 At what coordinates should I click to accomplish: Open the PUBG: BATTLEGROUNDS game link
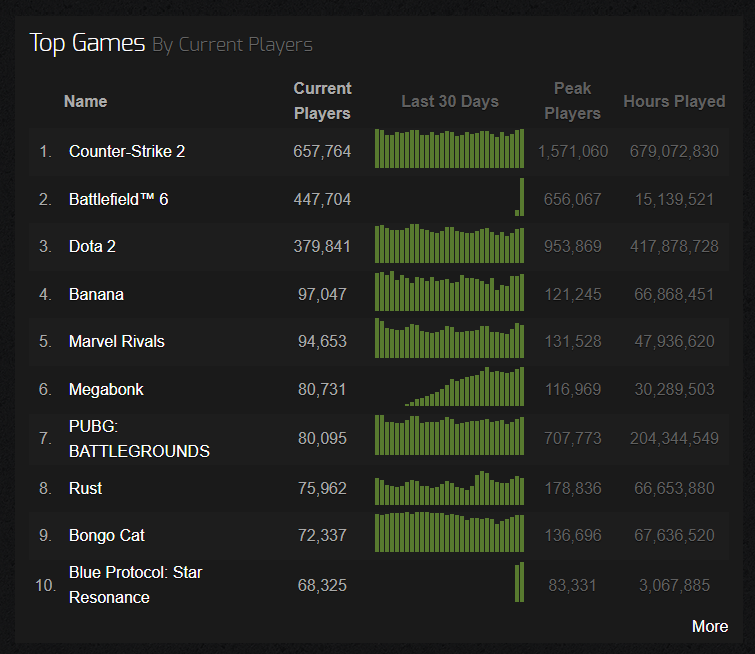tap(139, 438)
